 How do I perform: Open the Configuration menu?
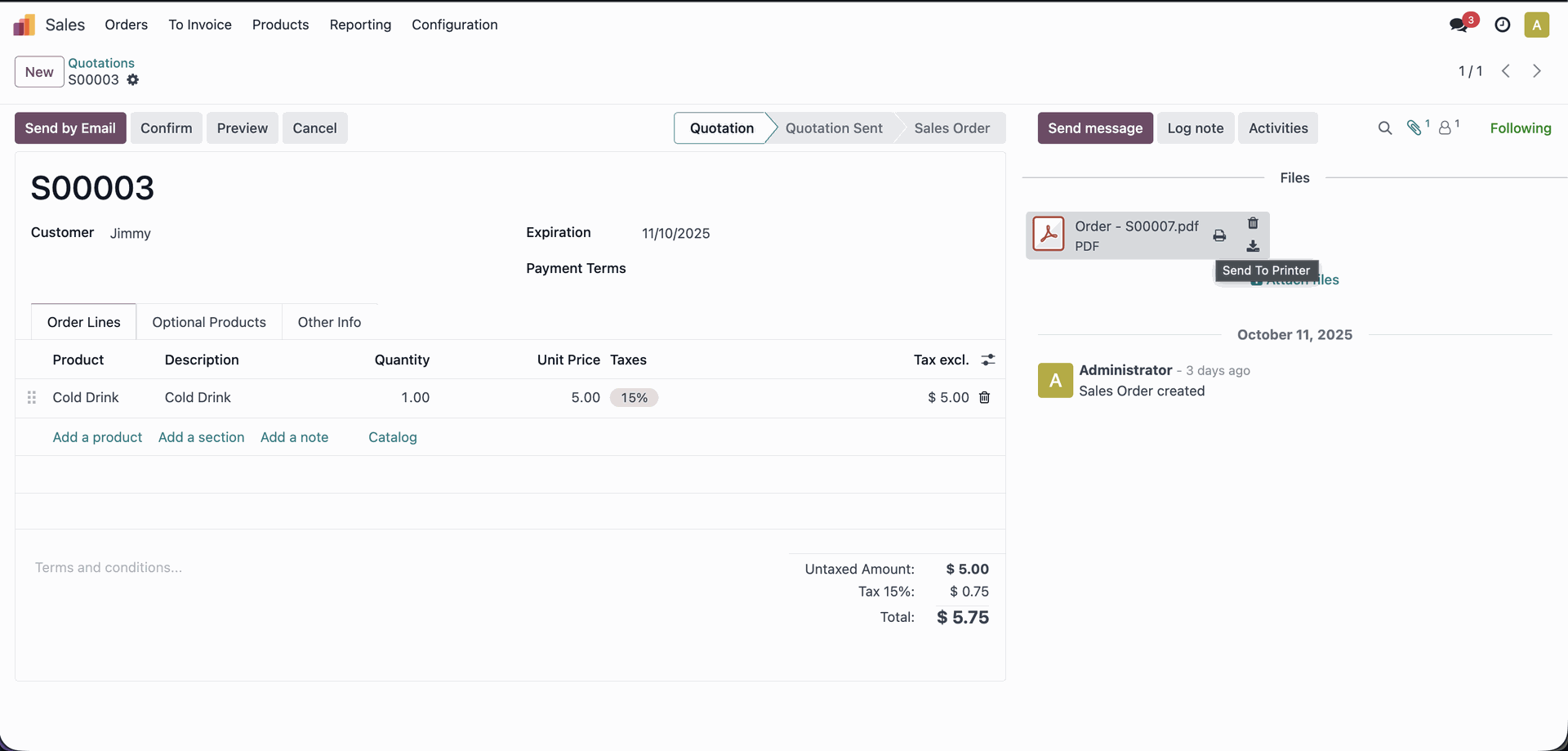tap(454, 25)
